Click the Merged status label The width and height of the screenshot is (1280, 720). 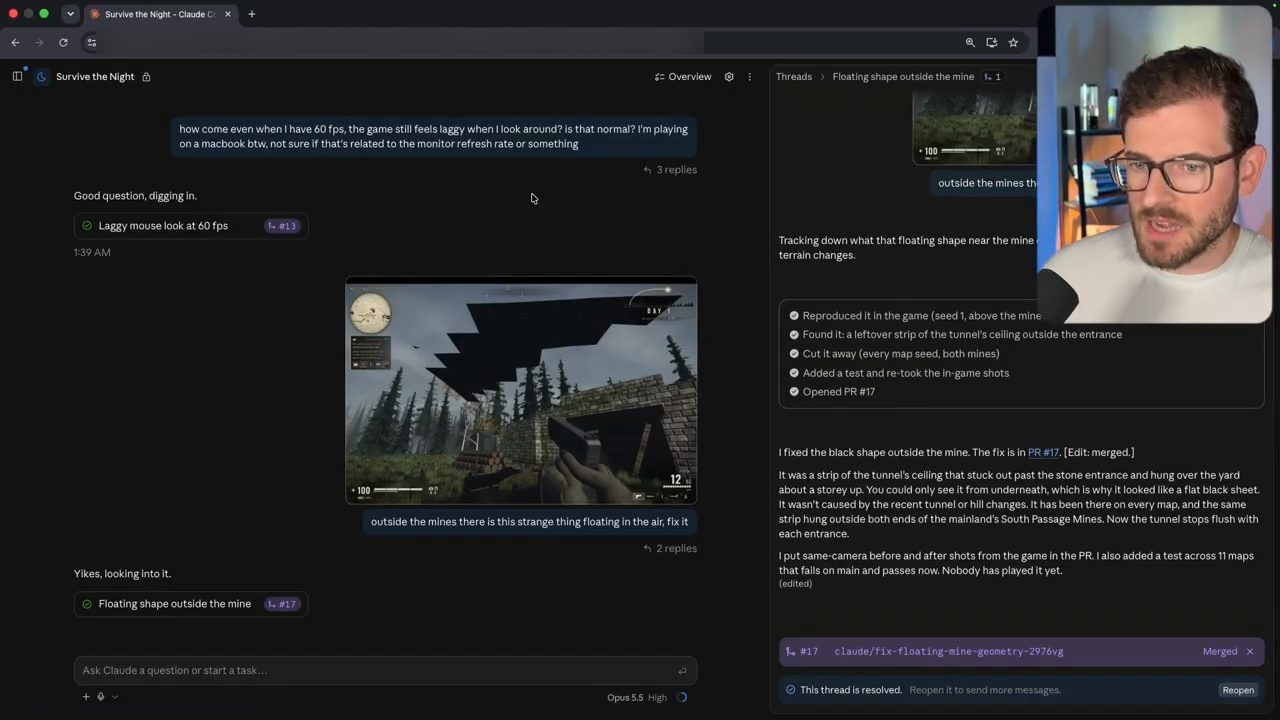click(1220, 652)
